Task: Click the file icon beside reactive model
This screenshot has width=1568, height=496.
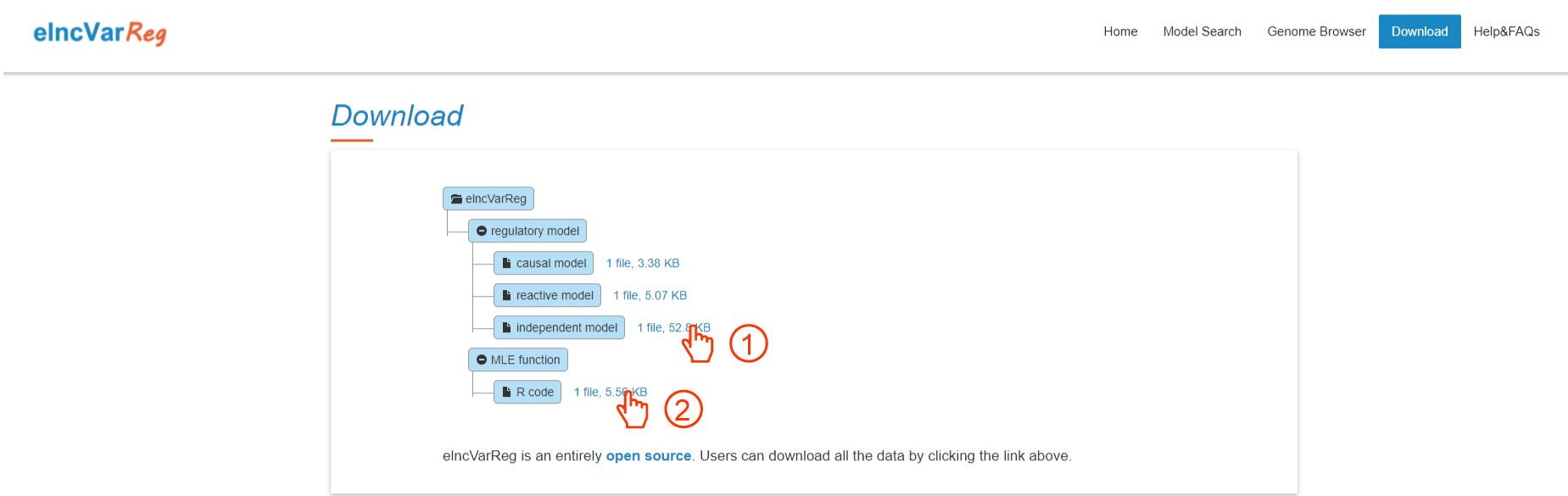Action: 507,296
